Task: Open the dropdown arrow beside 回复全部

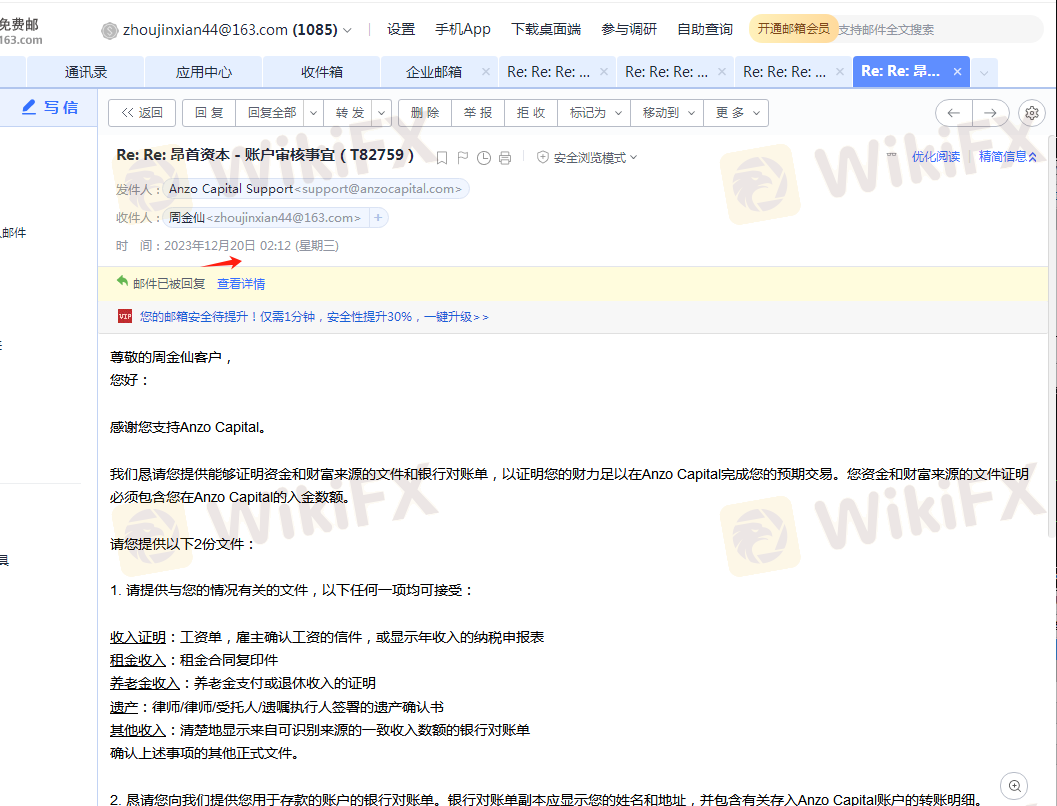Action: (313, 113)
